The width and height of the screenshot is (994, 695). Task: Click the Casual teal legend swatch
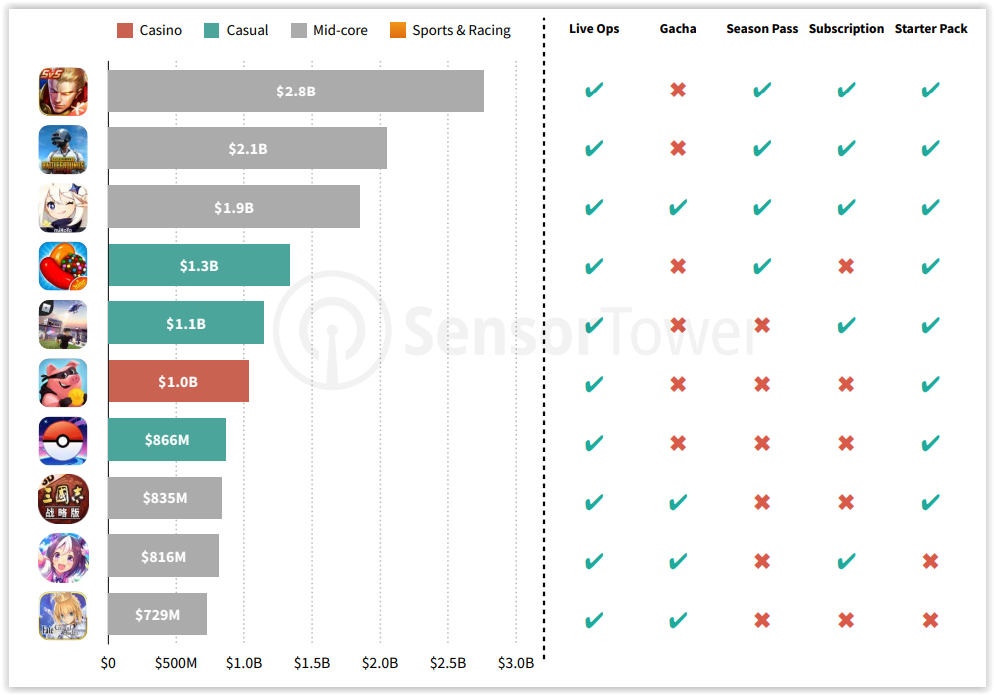[211, 30]
